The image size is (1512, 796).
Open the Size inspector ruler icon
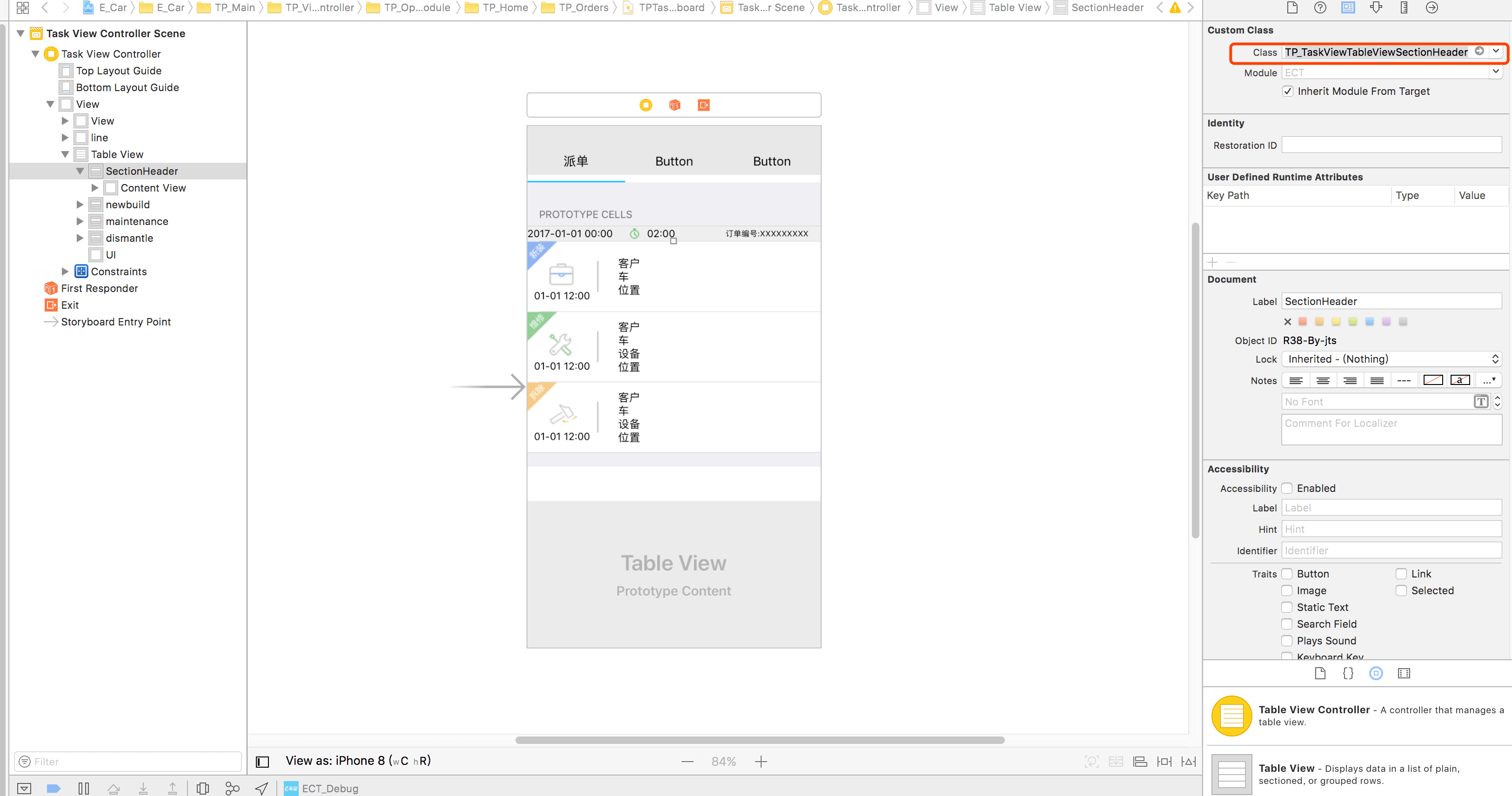tap(1404, 7)
